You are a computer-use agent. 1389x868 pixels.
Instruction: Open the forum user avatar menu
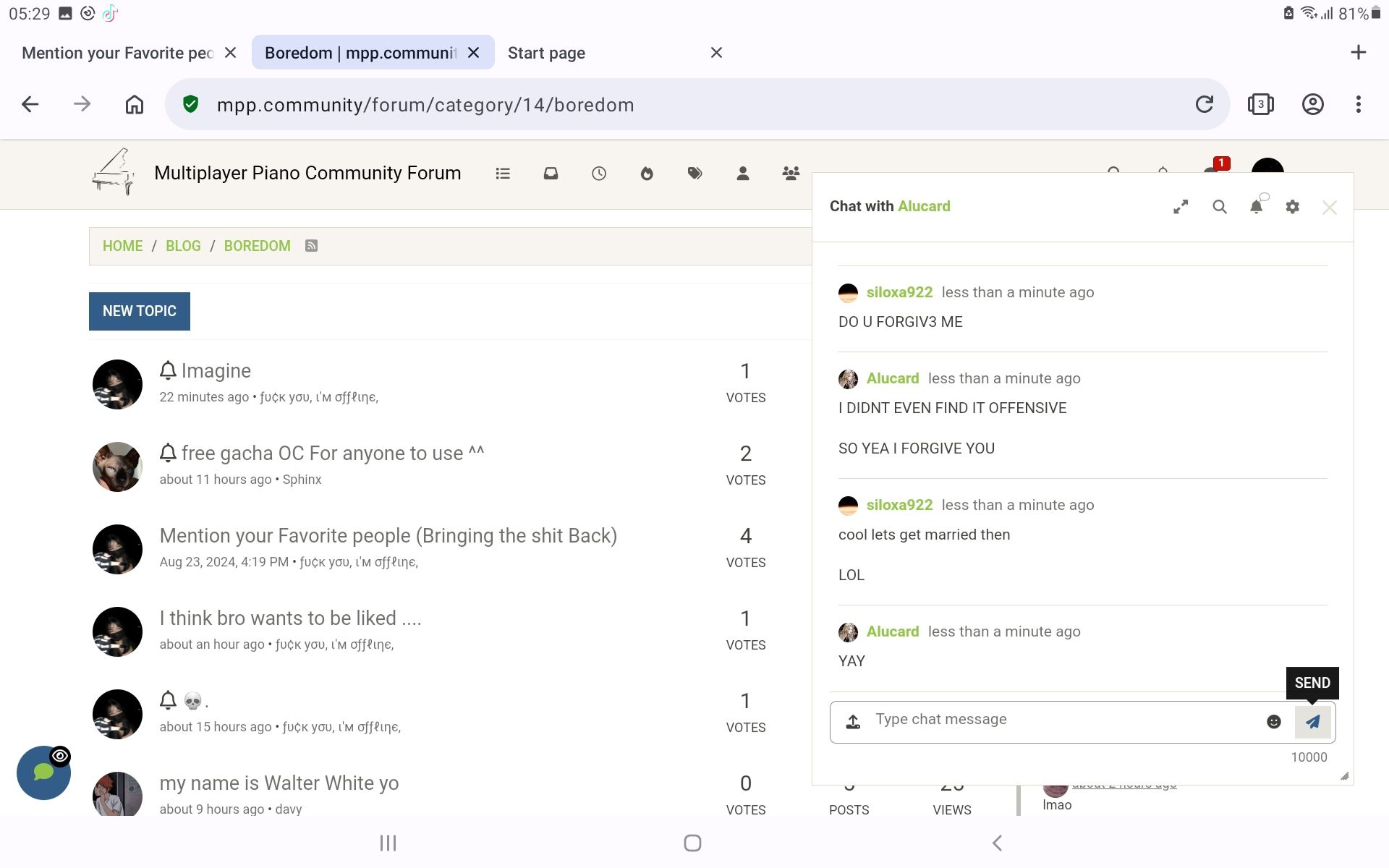pos(1267,166)
